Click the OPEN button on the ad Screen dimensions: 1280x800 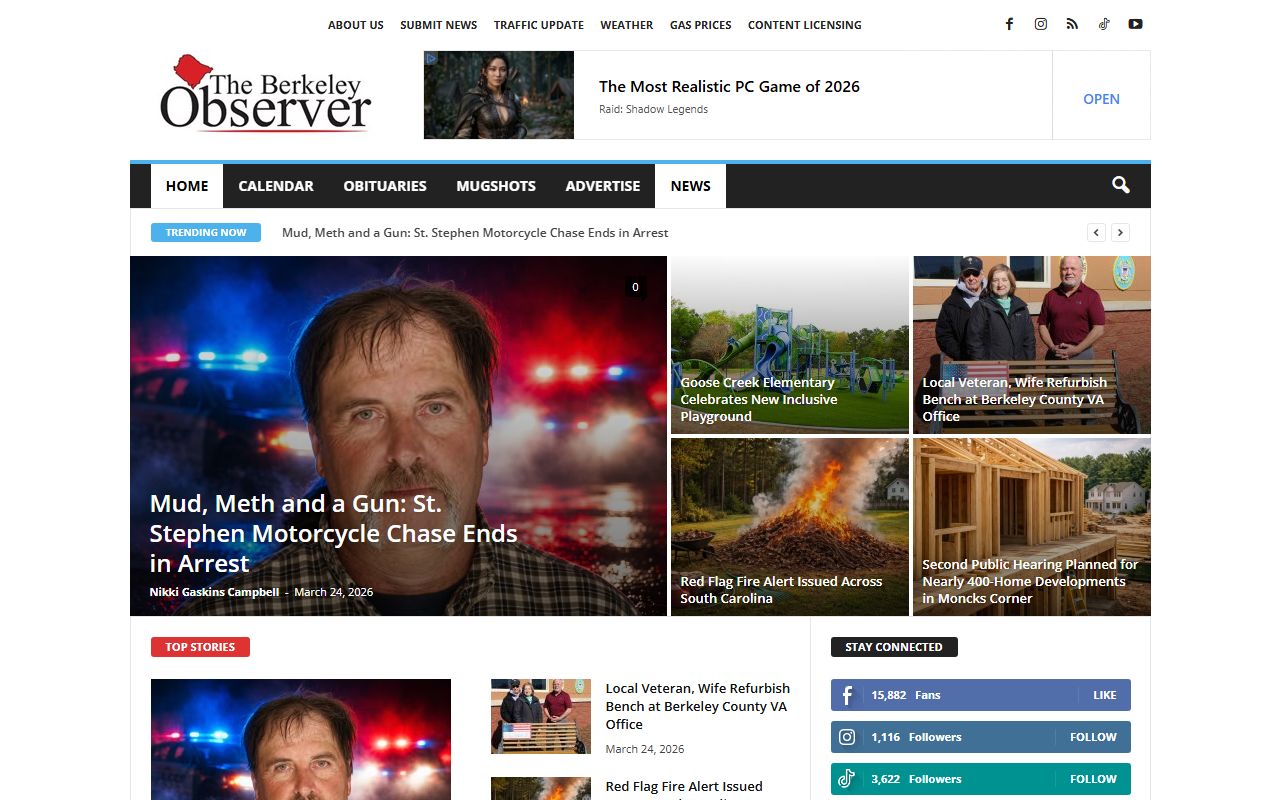click(x=1101, y=99)
